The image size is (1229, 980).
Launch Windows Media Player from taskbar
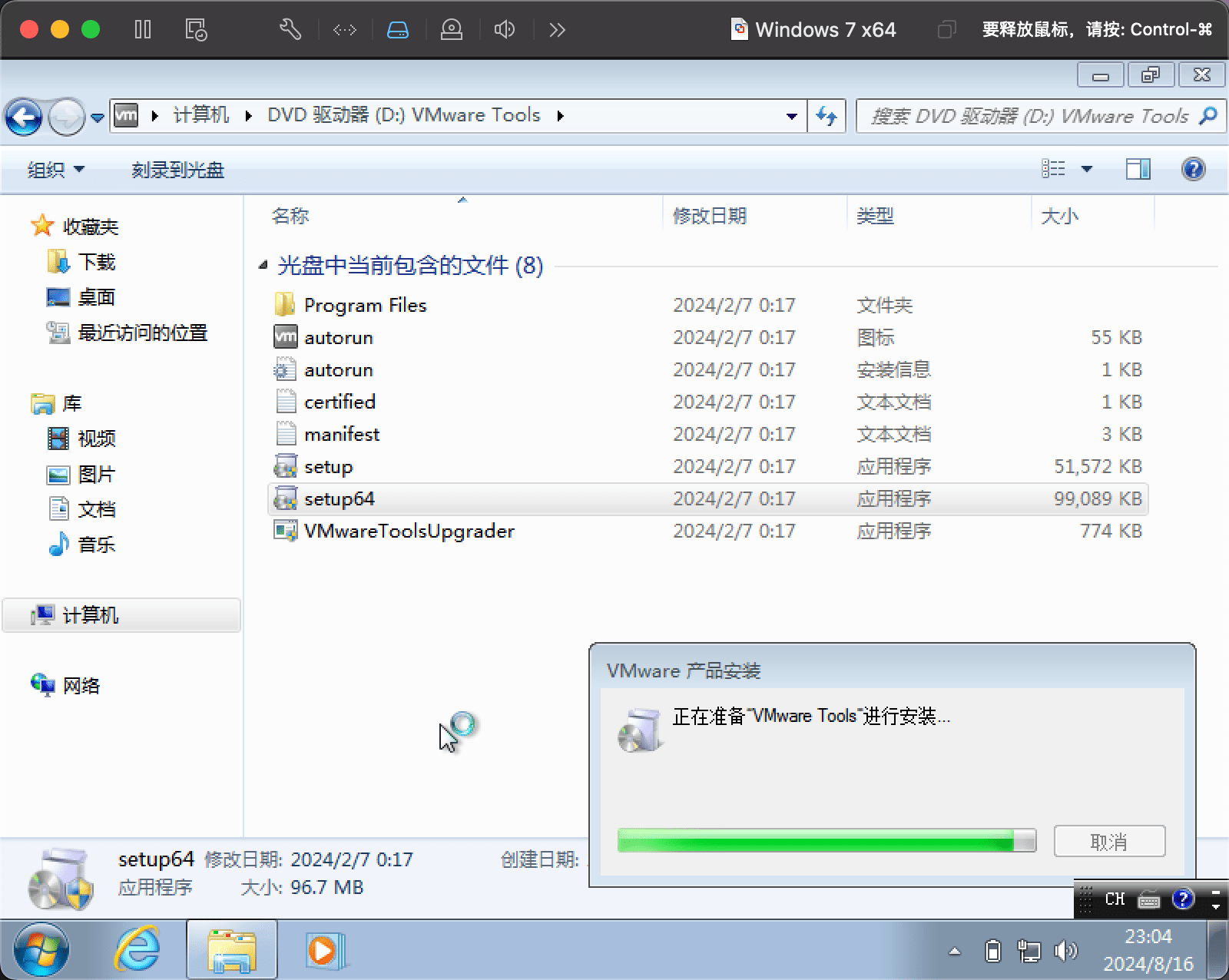point(326,950)
